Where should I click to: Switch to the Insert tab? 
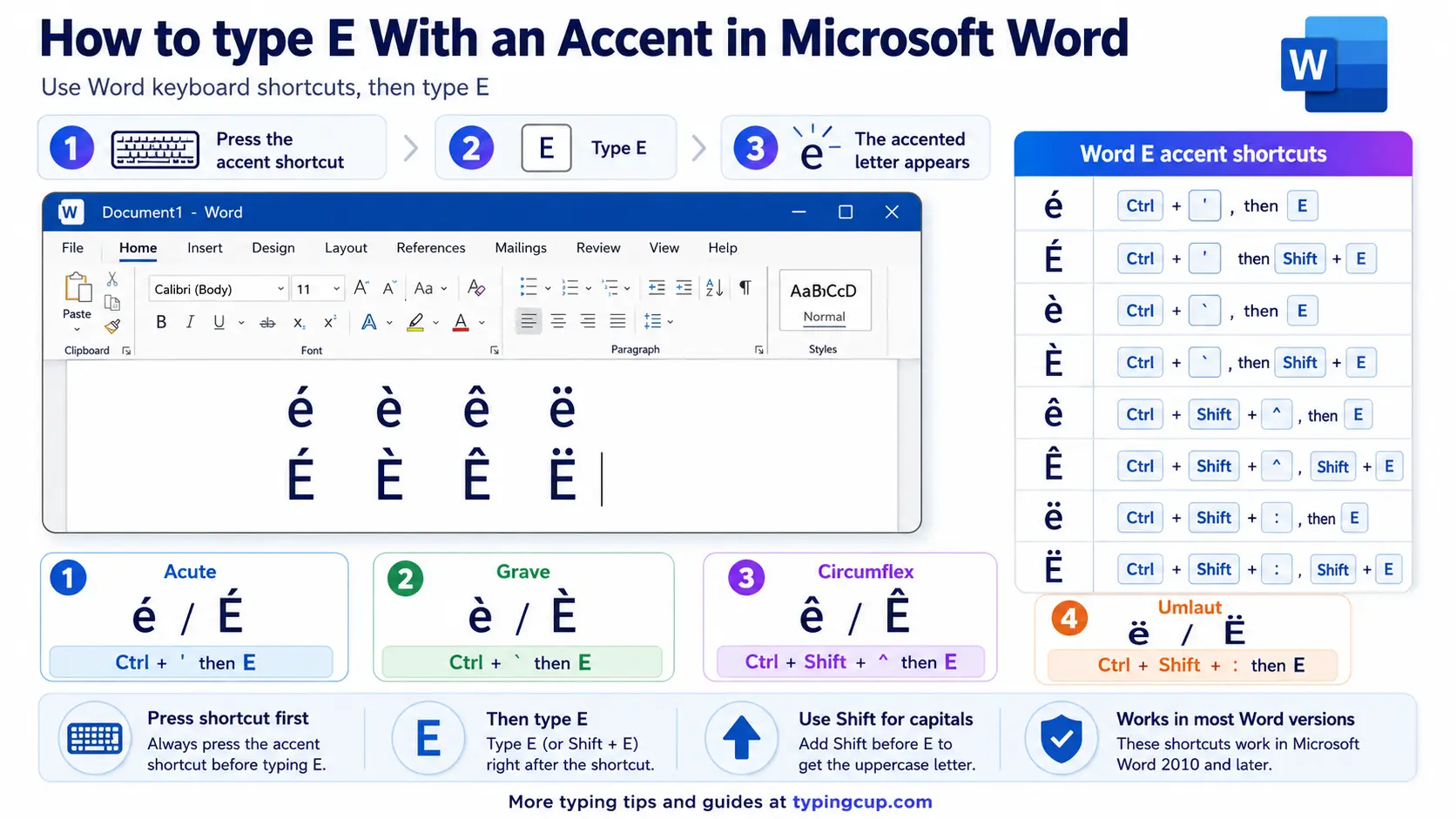(205, 248)
